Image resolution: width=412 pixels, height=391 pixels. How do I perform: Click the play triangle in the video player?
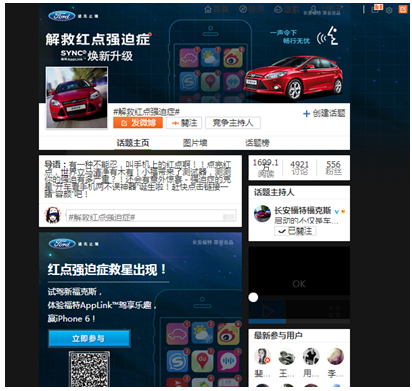pos(268,312)
